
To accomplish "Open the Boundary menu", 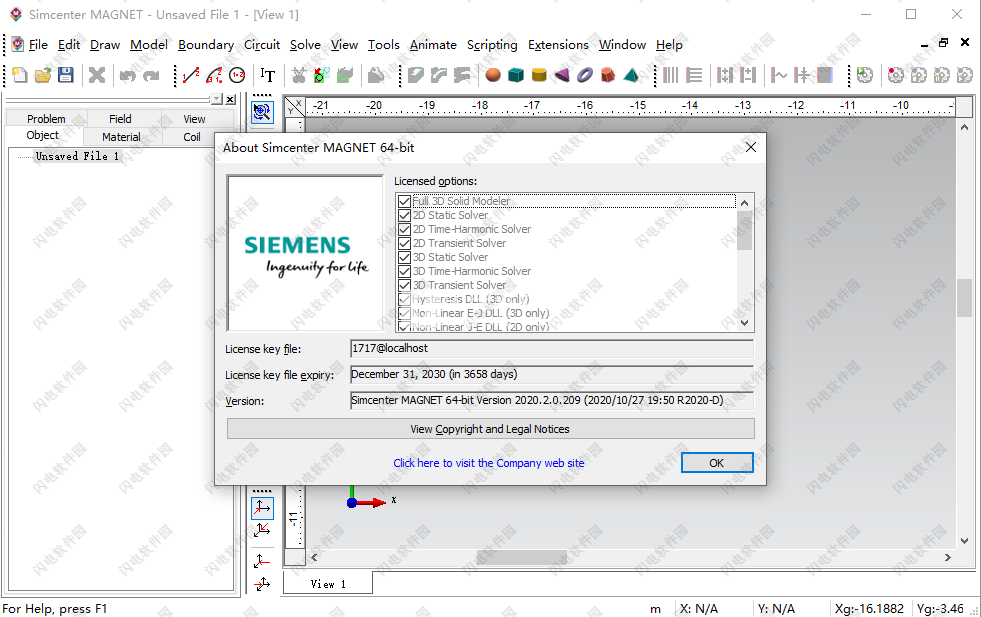I will click(x=206, y=44).
